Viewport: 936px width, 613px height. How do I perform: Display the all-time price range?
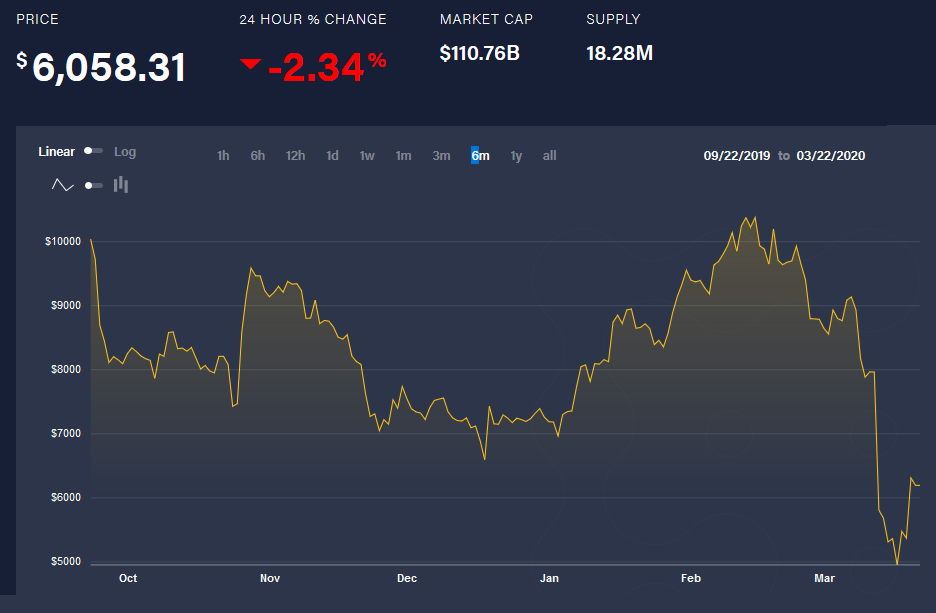pos(549,155)
